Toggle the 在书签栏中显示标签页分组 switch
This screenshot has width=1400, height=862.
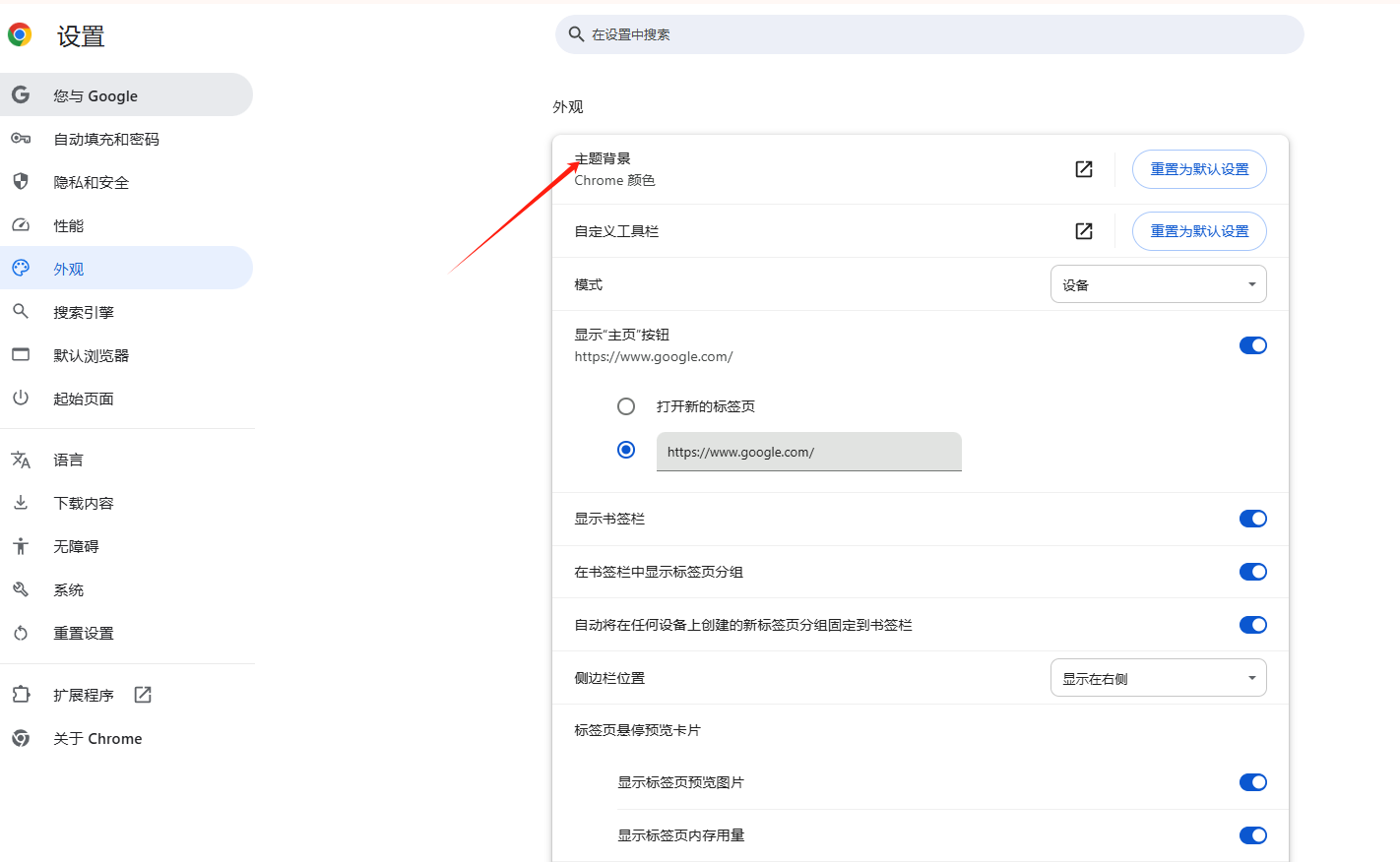(1253, 572)
